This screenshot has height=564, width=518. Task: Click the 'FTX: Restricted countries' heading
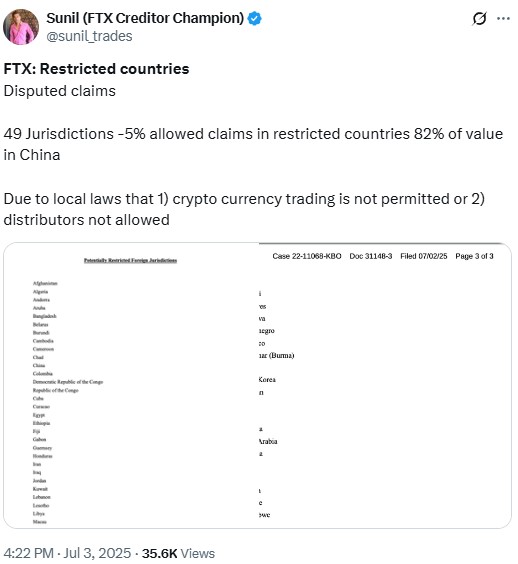(96, 69)
